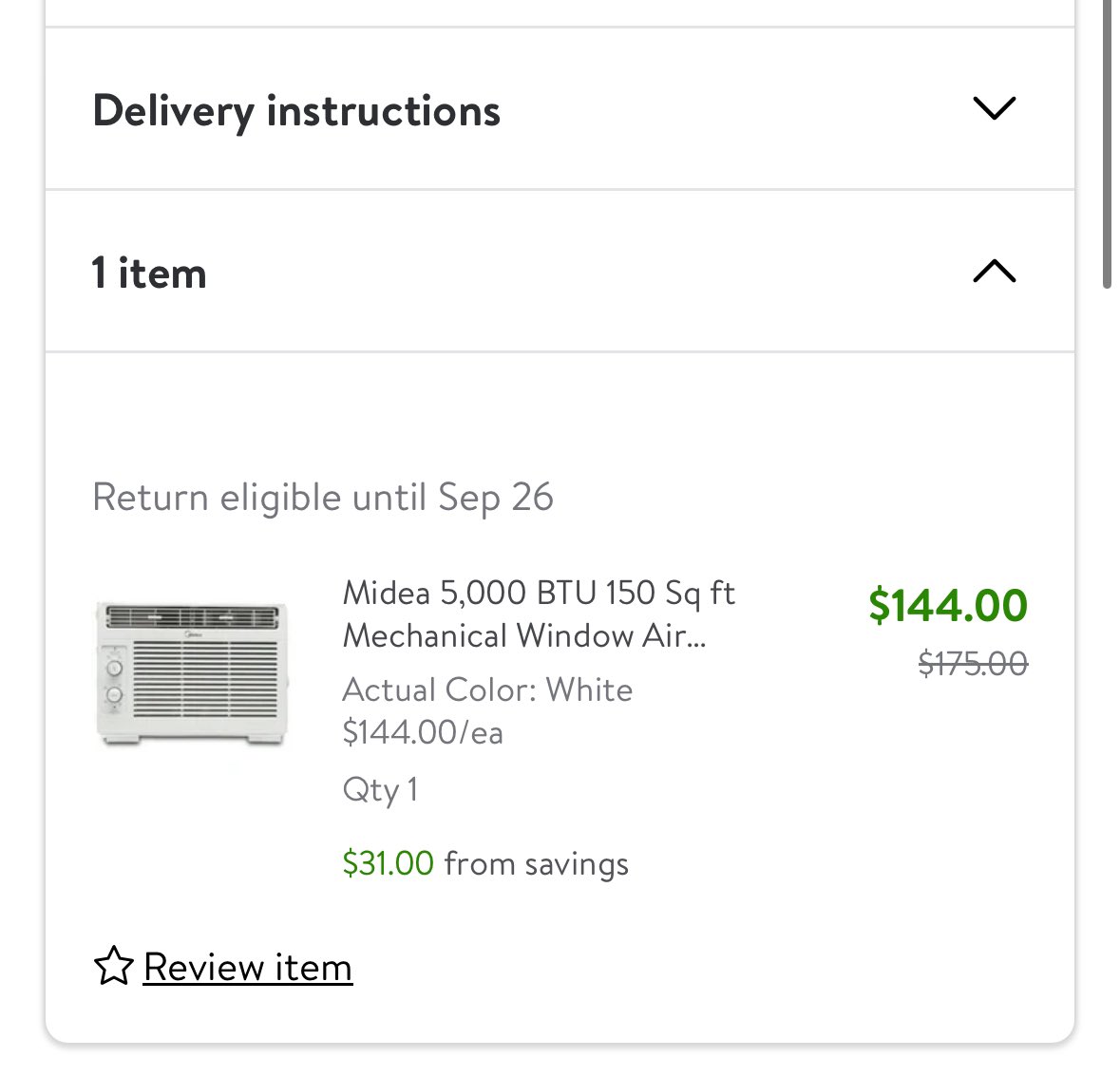
Task: Click the struck-through $175.00 original price
Action: [x=973, y=663]
